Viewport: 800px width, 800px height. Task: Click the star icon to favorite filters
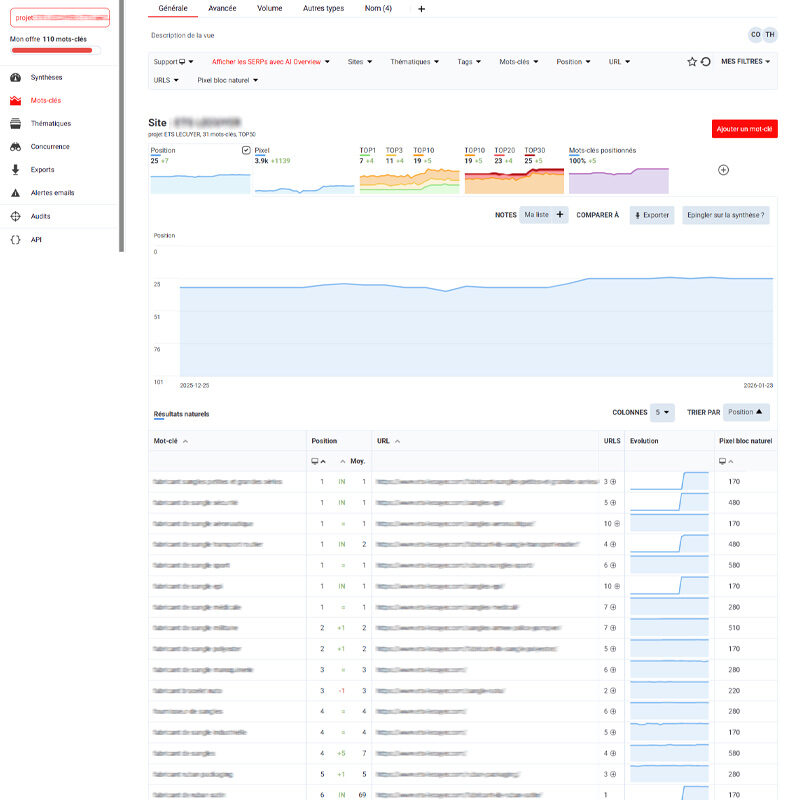point(691,62)
